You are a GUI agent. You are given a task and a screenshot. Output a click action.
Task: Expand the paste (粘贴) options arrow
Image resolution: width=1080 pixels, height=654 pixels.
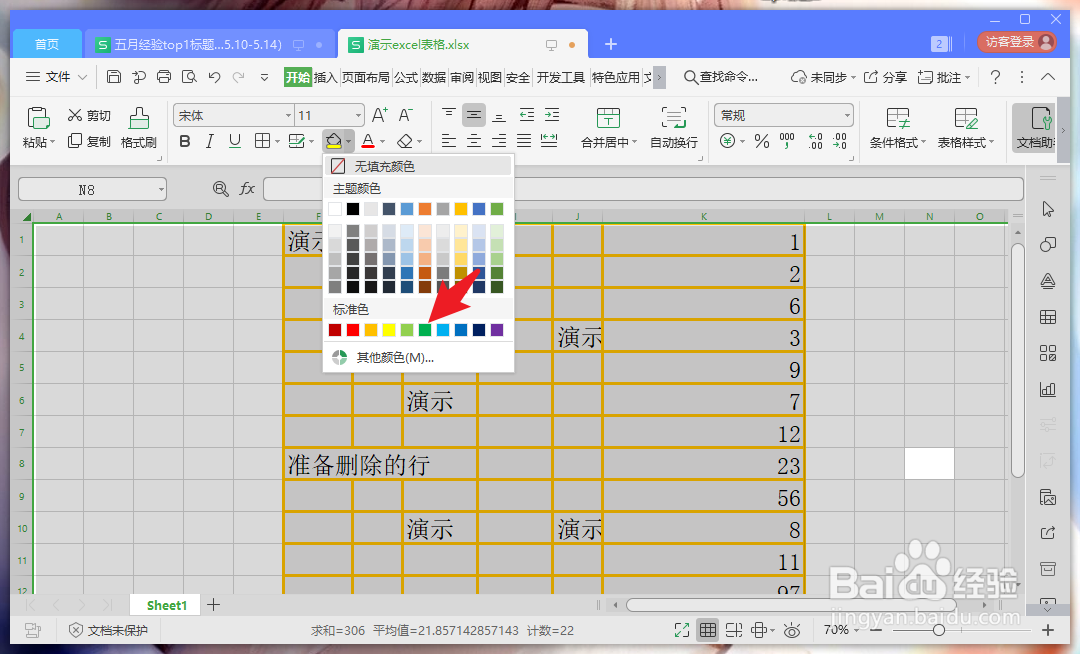click(52, 142)
